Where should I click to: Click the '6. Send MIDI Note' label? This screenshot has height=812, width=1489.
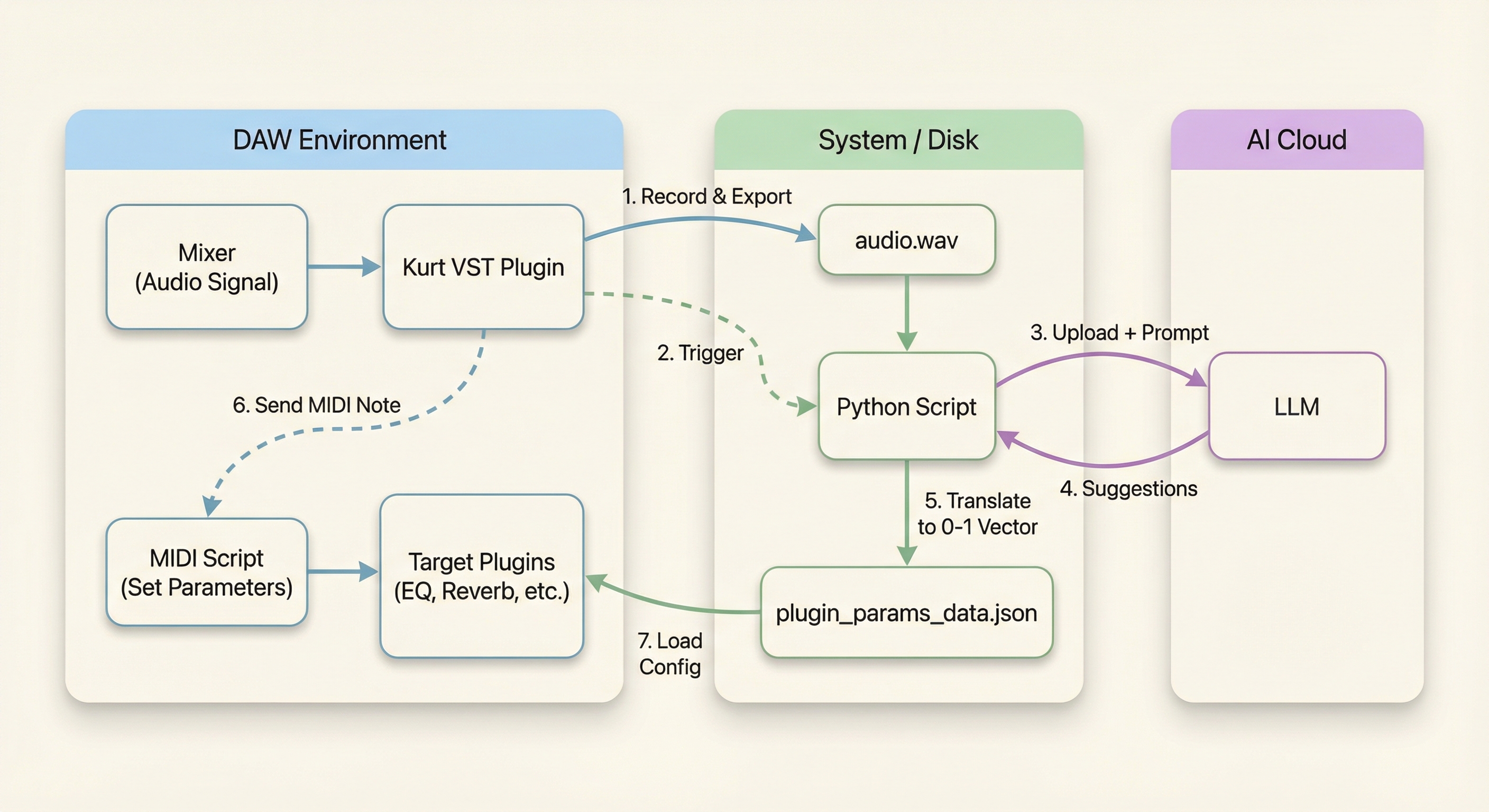[x=316, y=405]
